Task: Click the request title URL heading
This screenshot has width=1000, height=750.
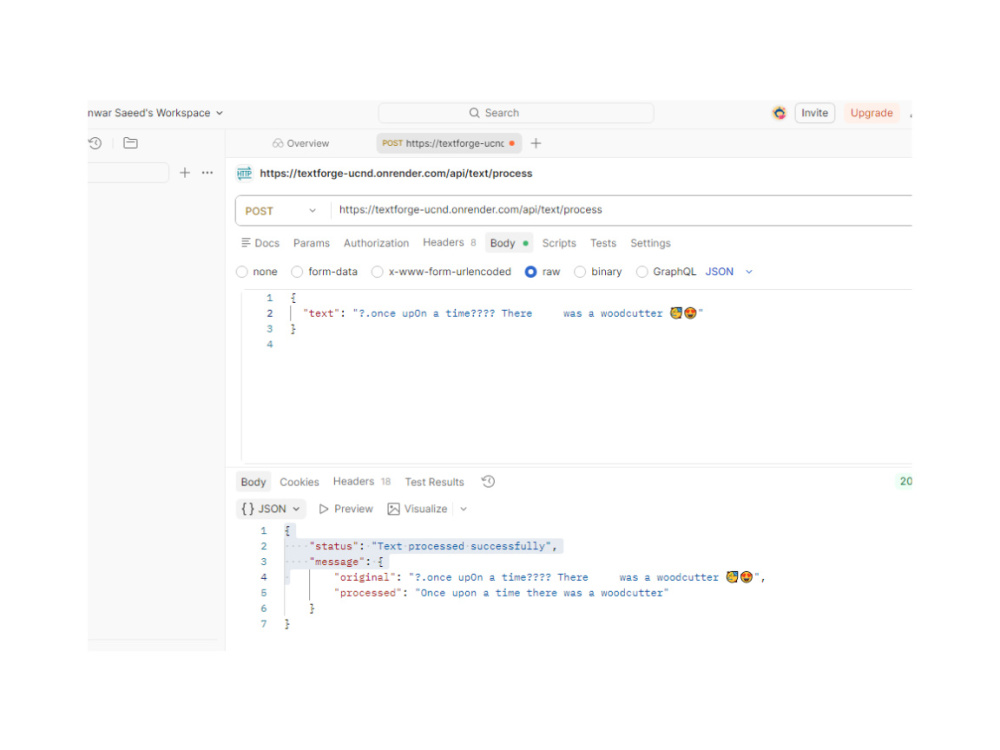Action: point(395,173)
